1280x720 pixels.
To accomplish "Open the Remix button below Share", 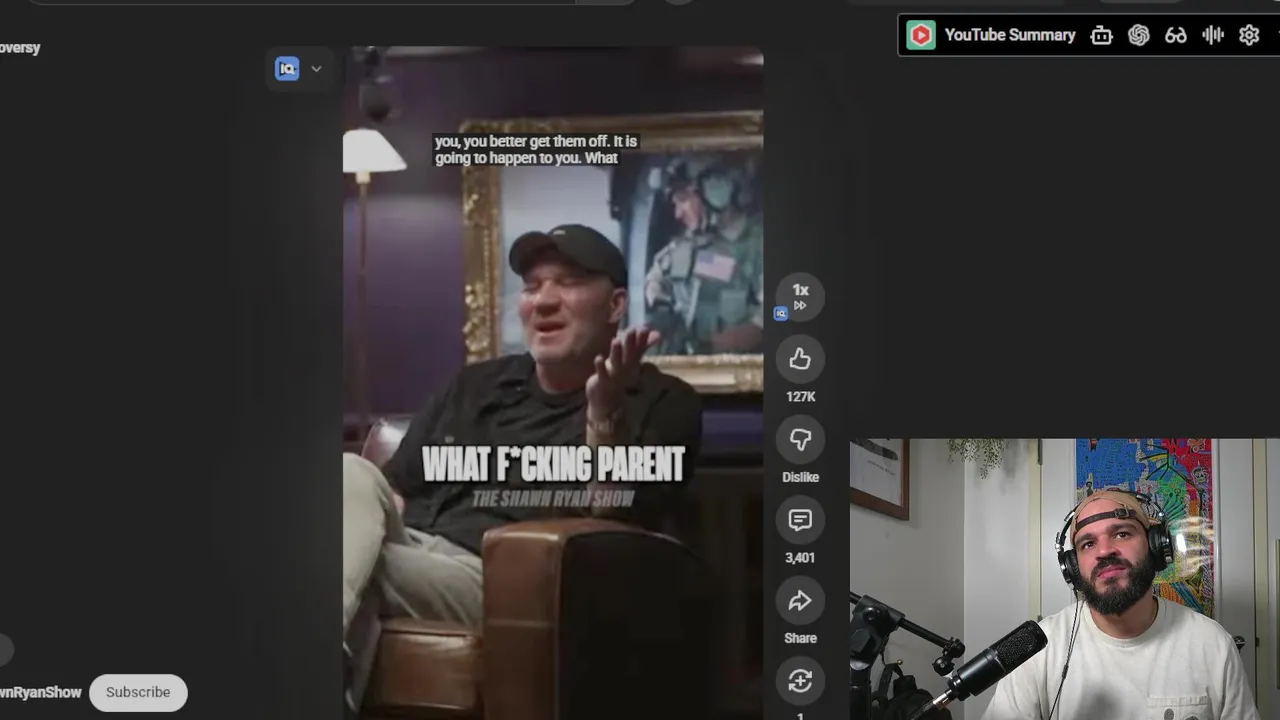I will (800, 681).
